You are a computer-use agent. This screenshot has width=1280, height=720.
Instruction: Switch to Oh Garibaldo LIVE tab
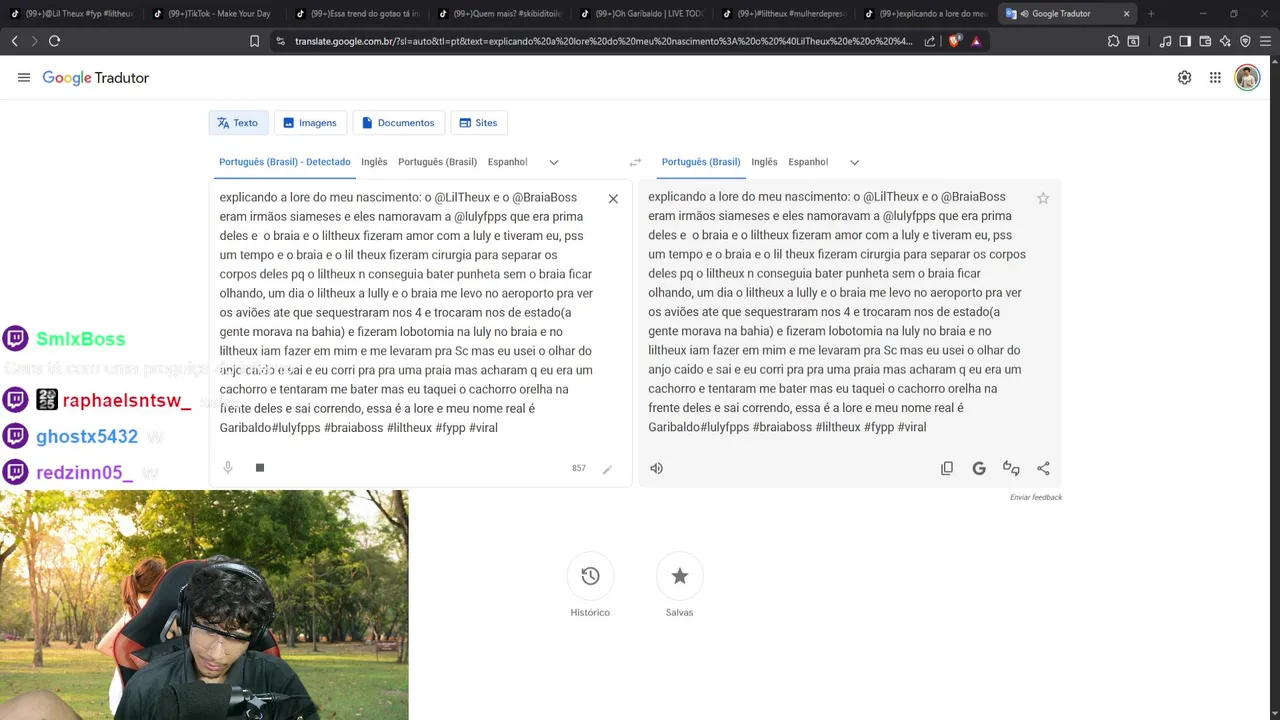click(641, 14)
